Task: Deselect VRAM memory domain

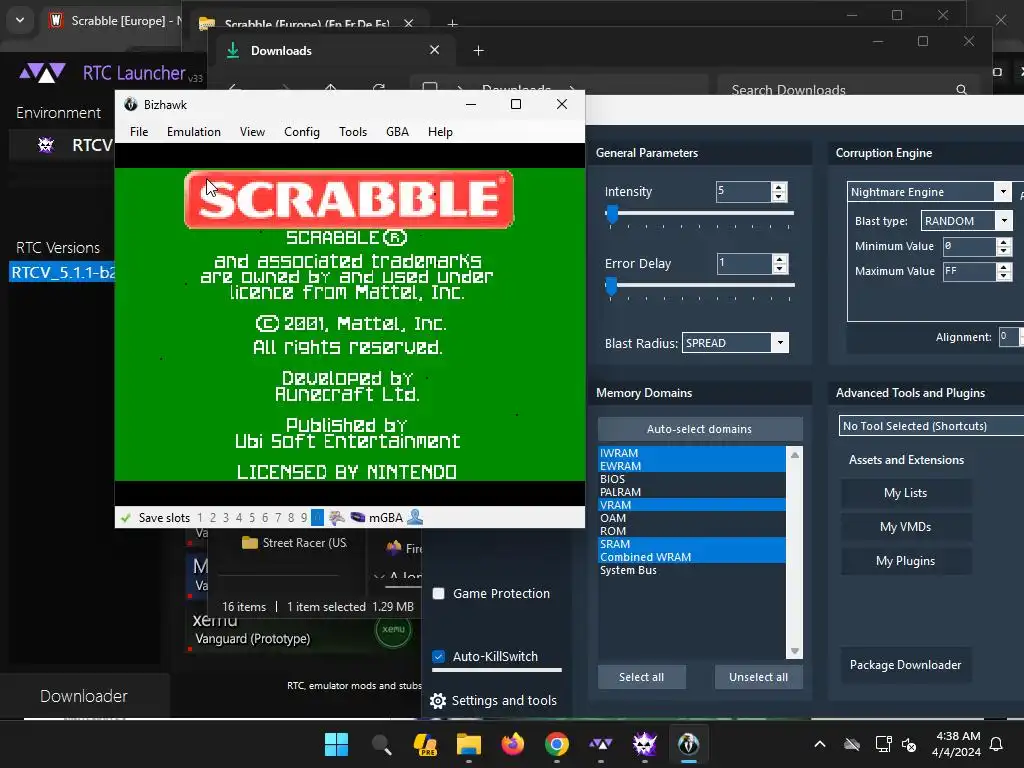Action: [692, 505]
